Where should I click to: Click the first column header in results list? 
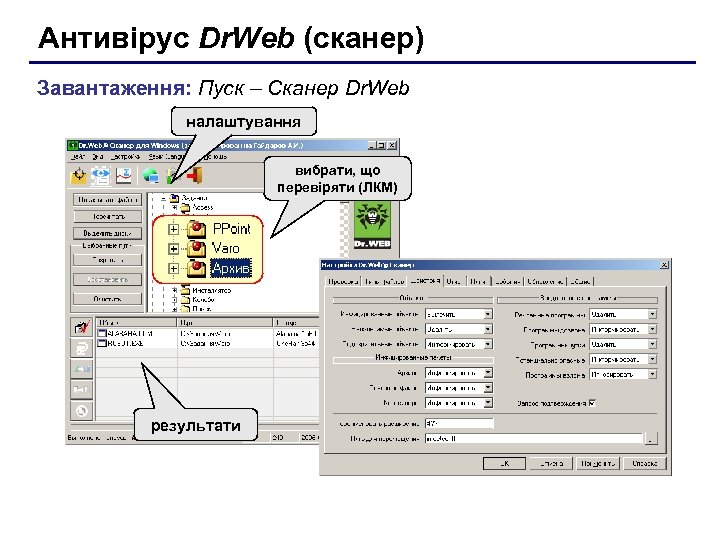pos(136,322)
